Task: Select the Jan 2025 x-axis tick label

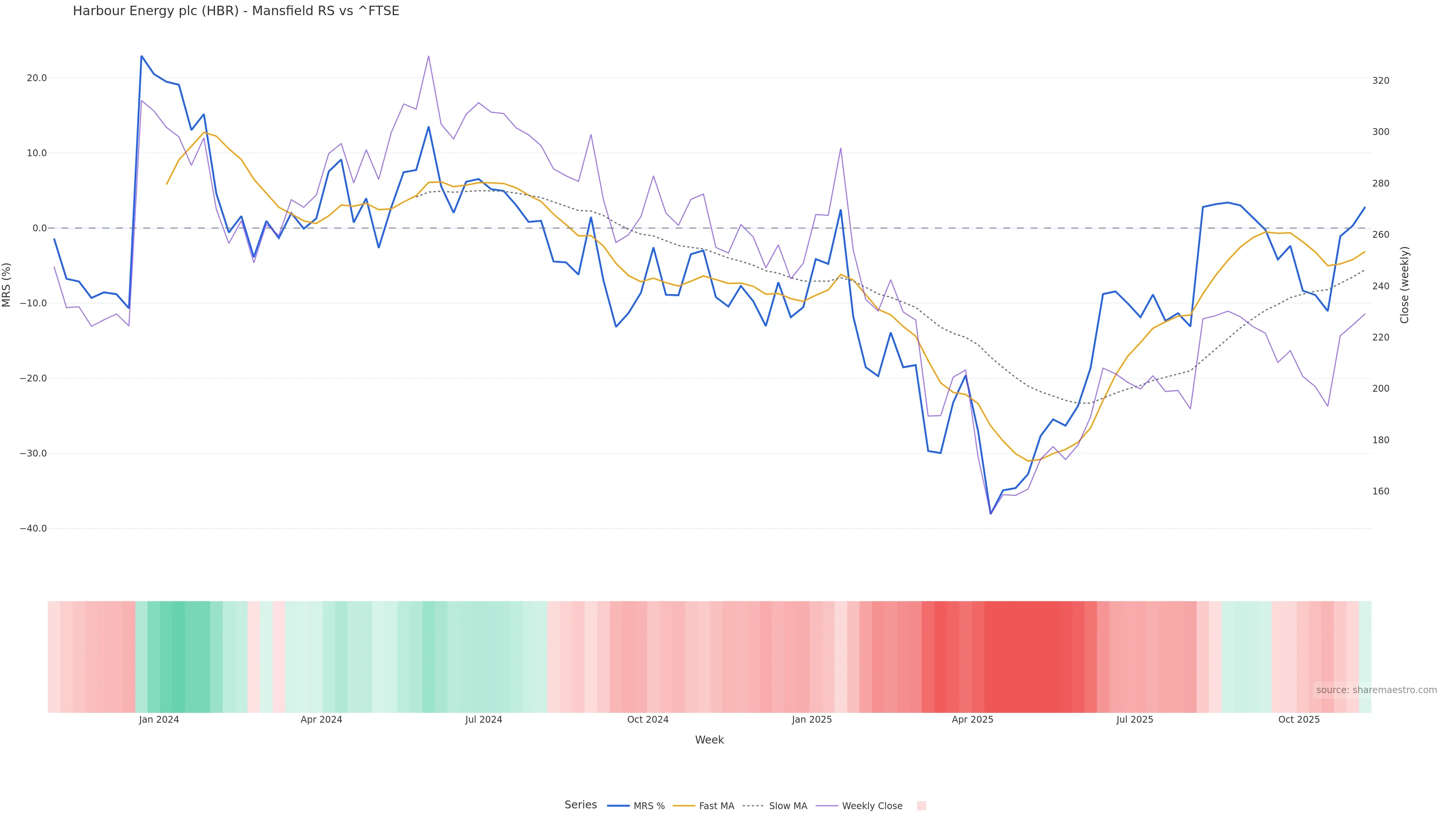Action: (x=812, y=720)
